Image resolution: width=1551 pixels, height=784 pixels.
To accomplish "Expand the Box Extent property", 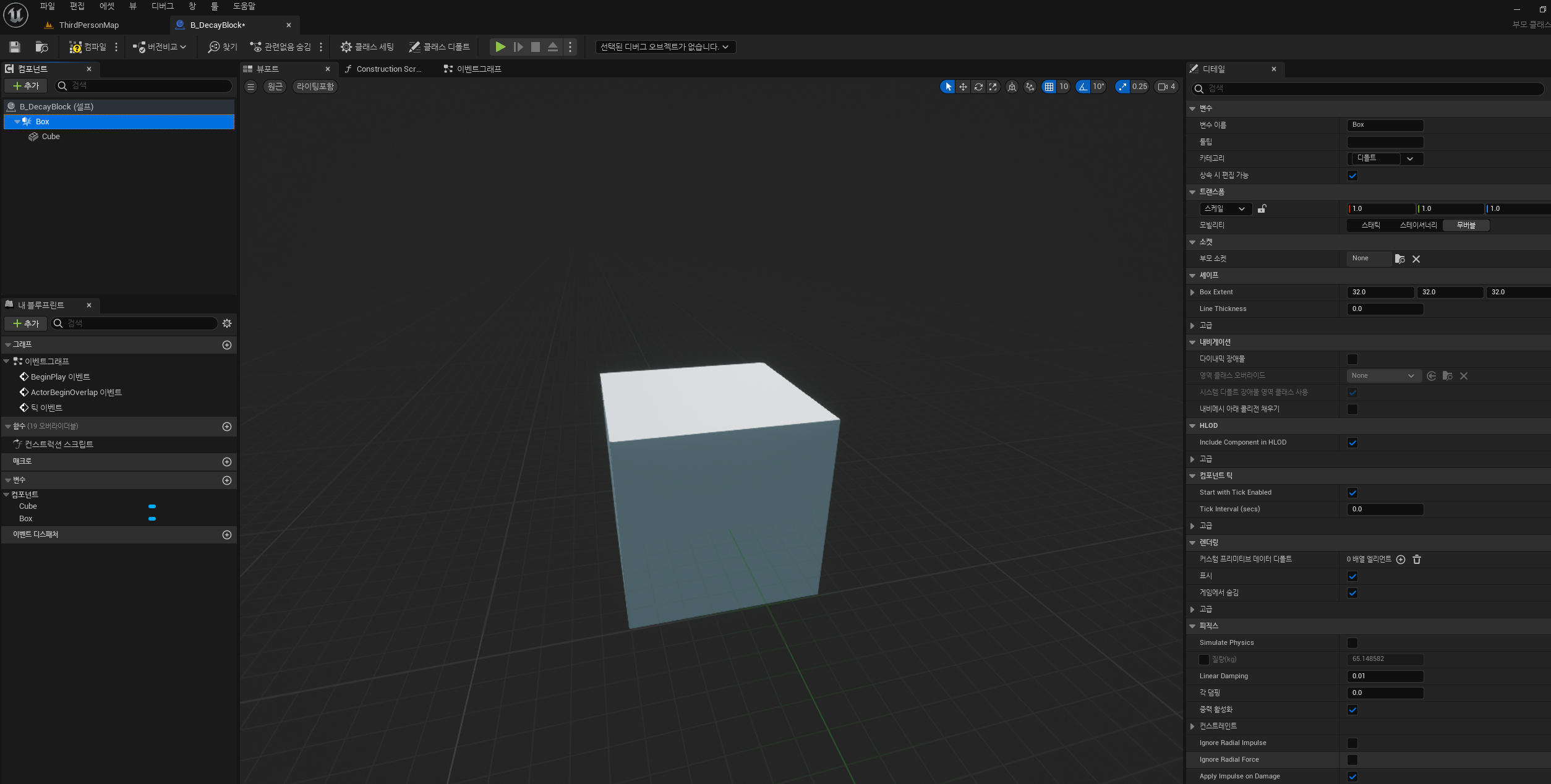I will click(x=1192, y=292).
